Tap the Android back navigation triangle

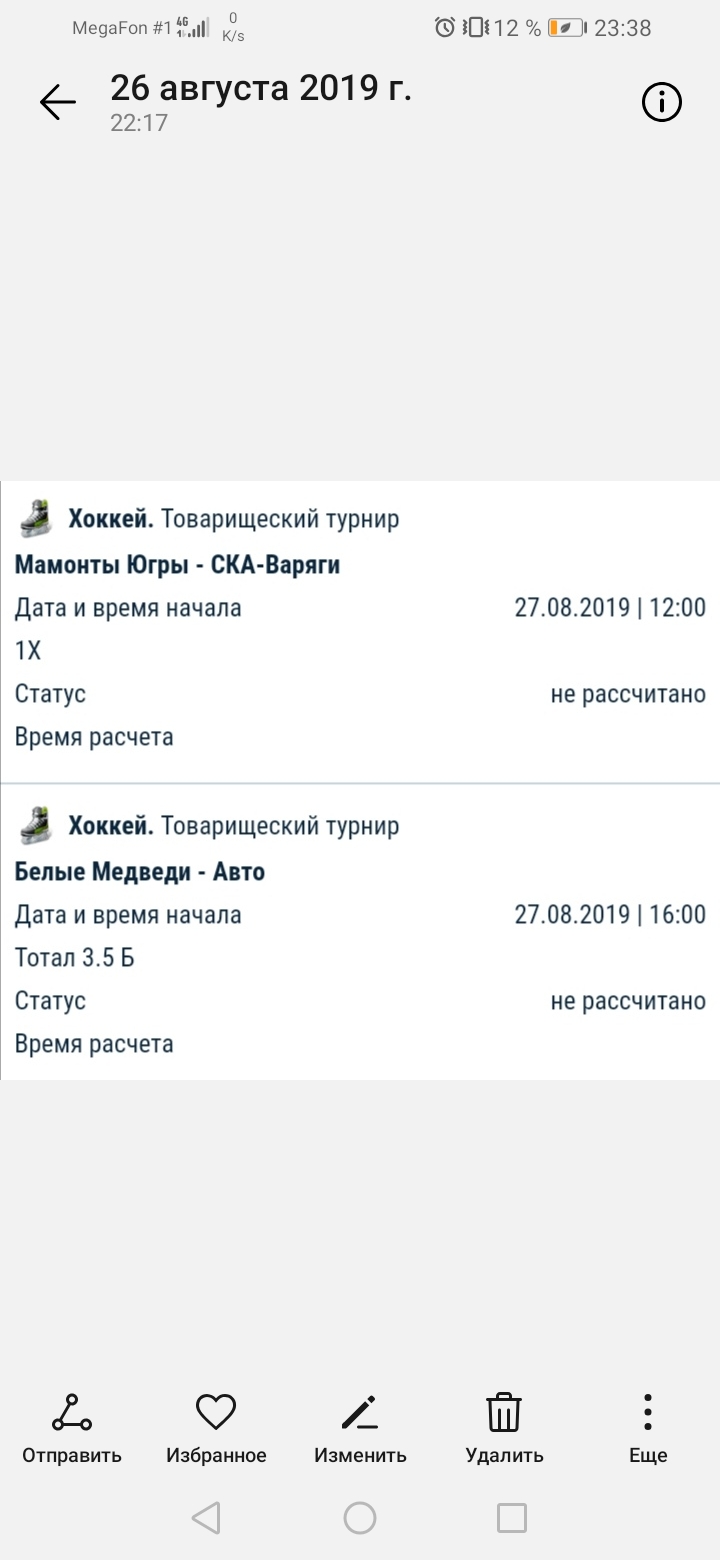tap(205, 1518)
